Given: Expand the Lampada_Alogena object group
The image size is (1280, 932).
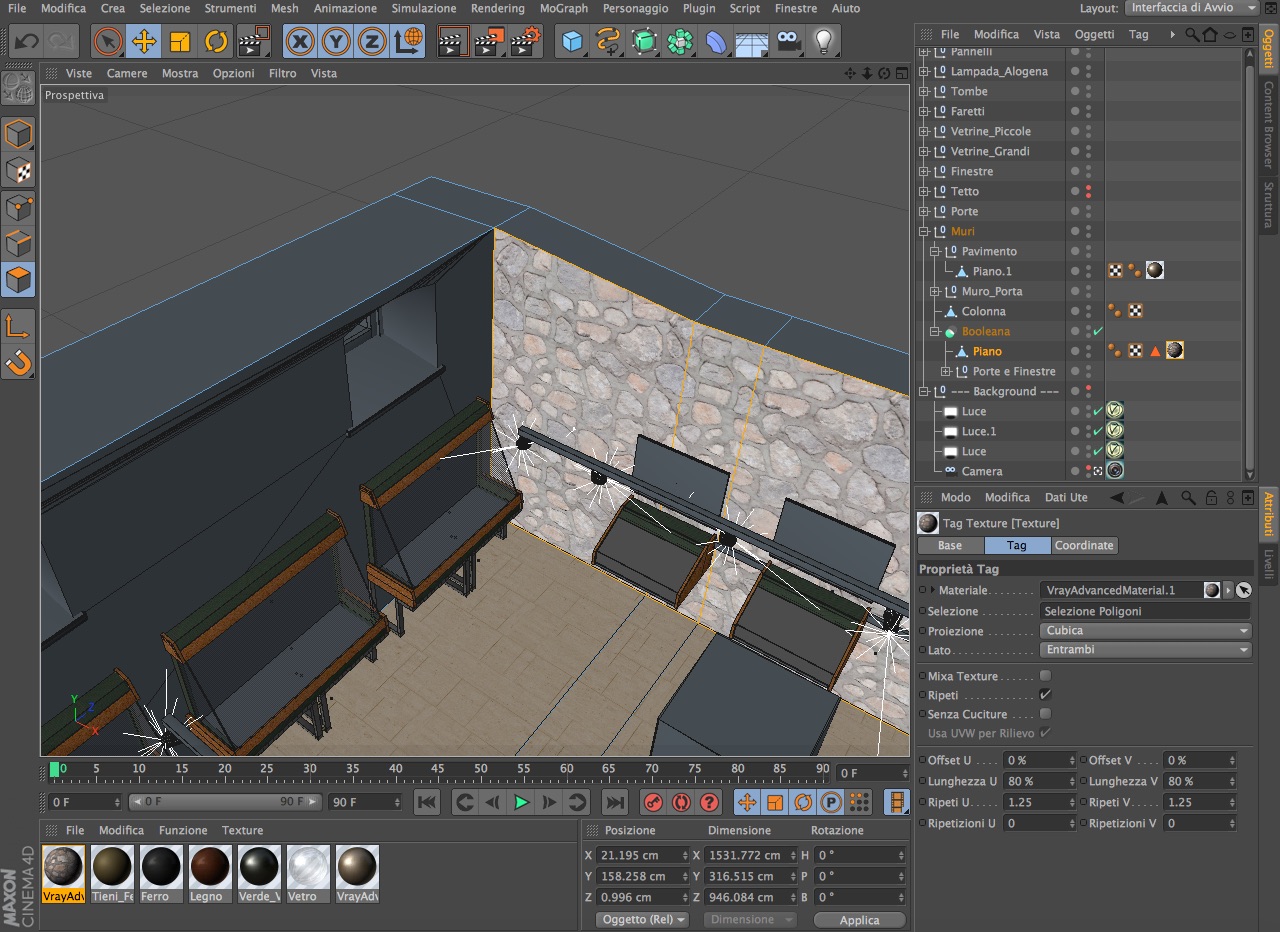Looking at the screenshot, I should (x=924, y=71).
